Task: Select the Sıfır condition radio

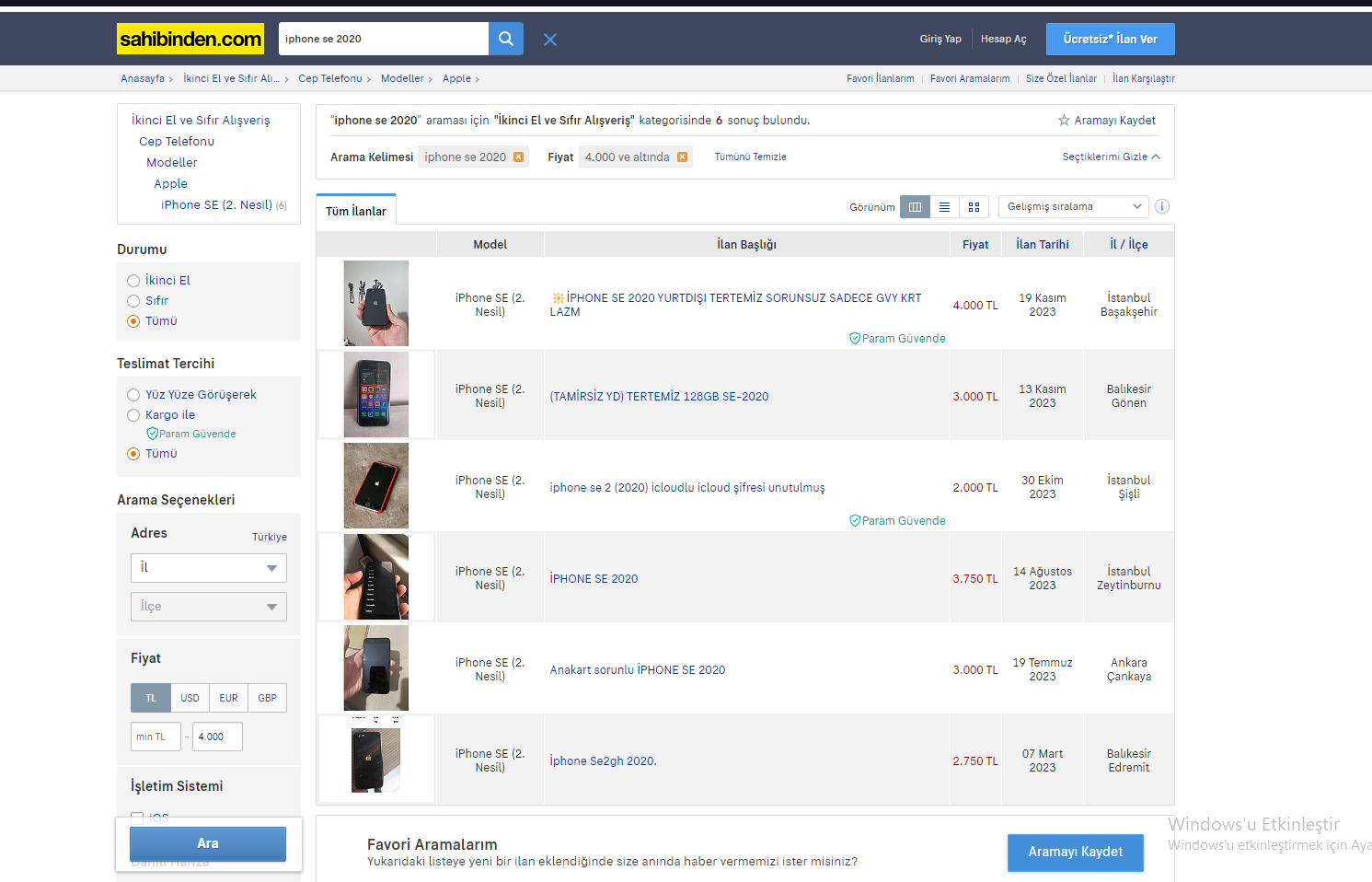Action: 133,301
